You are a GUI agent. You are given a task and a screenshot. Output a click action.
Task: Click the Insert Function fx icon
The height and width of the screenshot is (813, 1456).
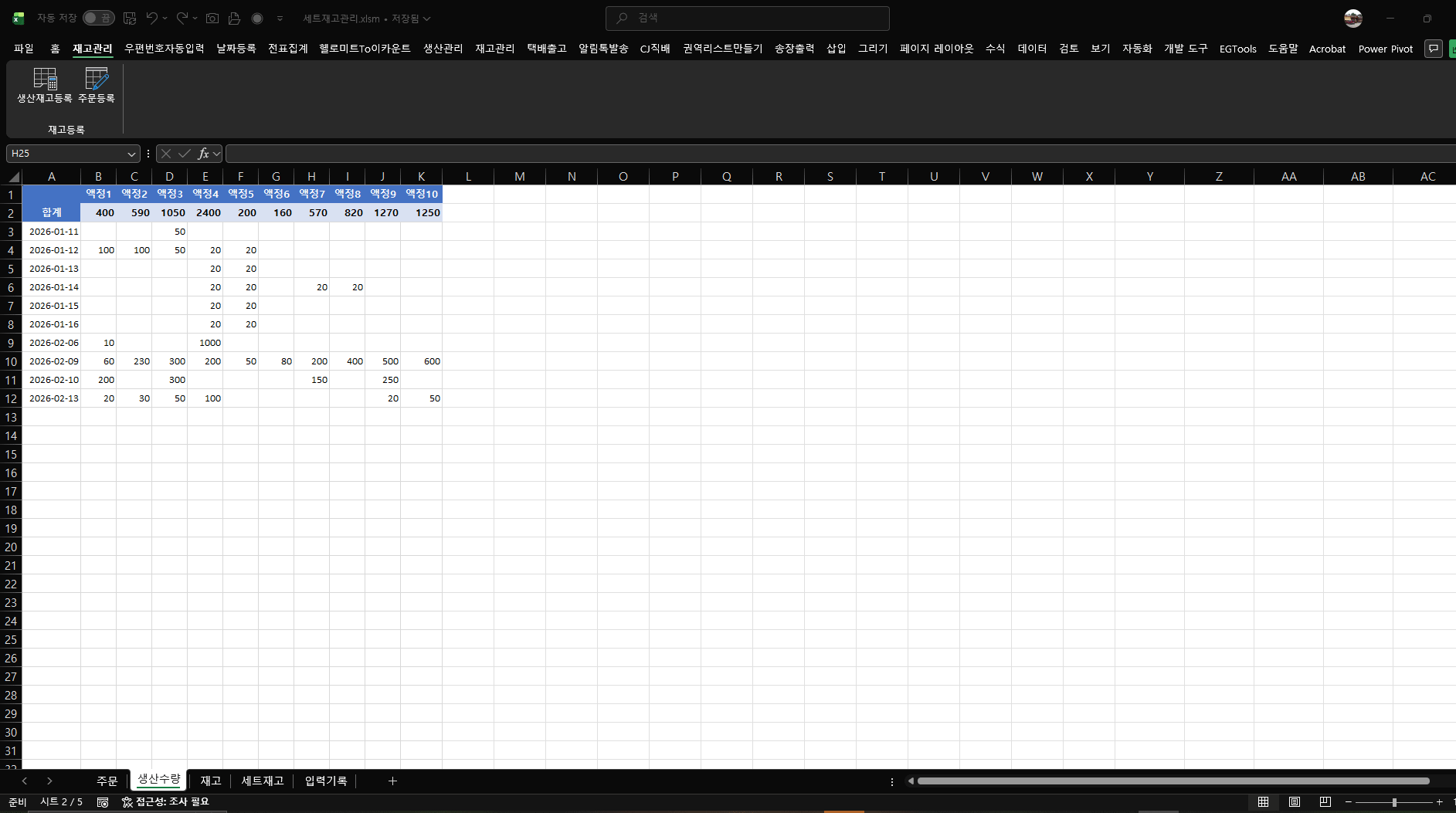203,154
